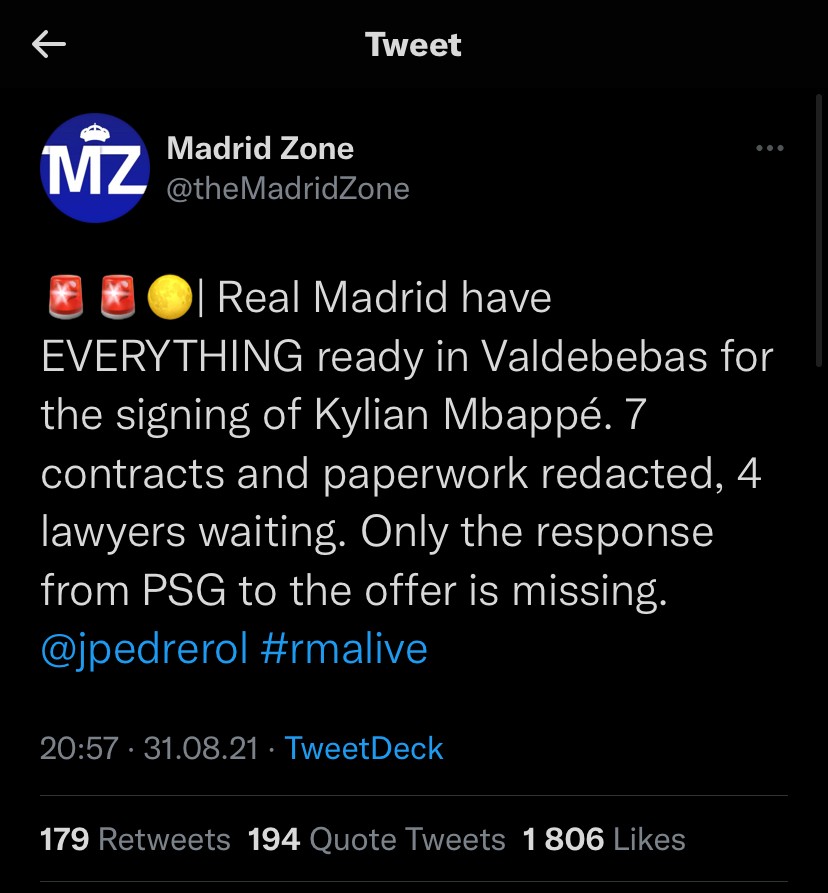This screenshot has height=893, width=828.
Task: Click the Madrid Zone display name
Action: pos(260,149)
